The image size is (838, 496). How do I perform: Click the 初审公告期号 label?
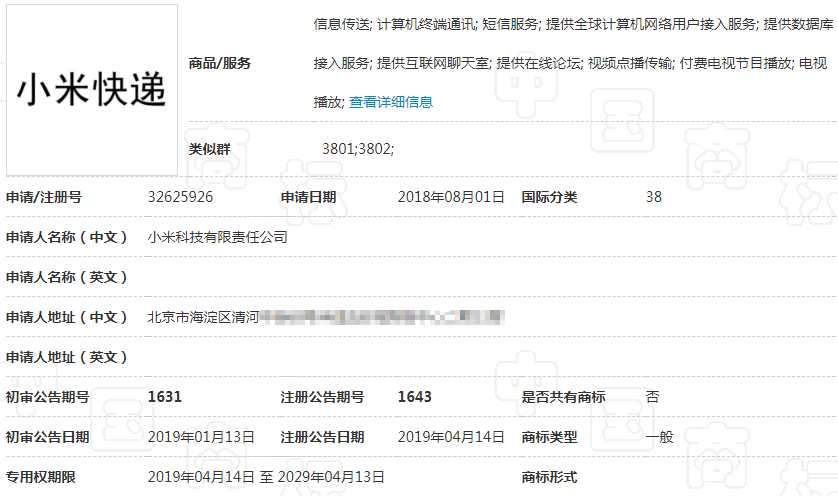point(48,397)
